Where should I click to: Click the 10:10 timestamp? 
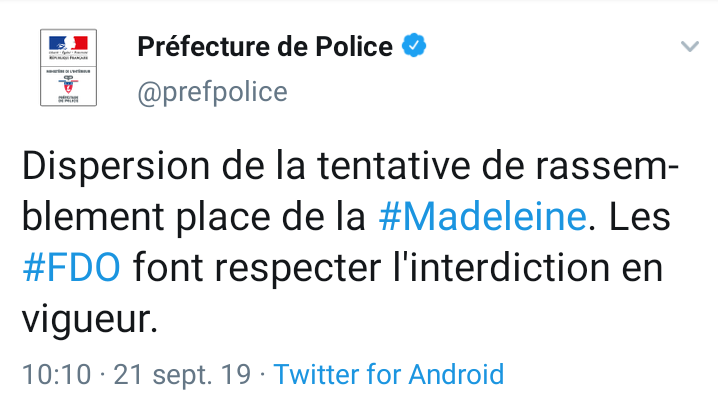pos(57,374)
